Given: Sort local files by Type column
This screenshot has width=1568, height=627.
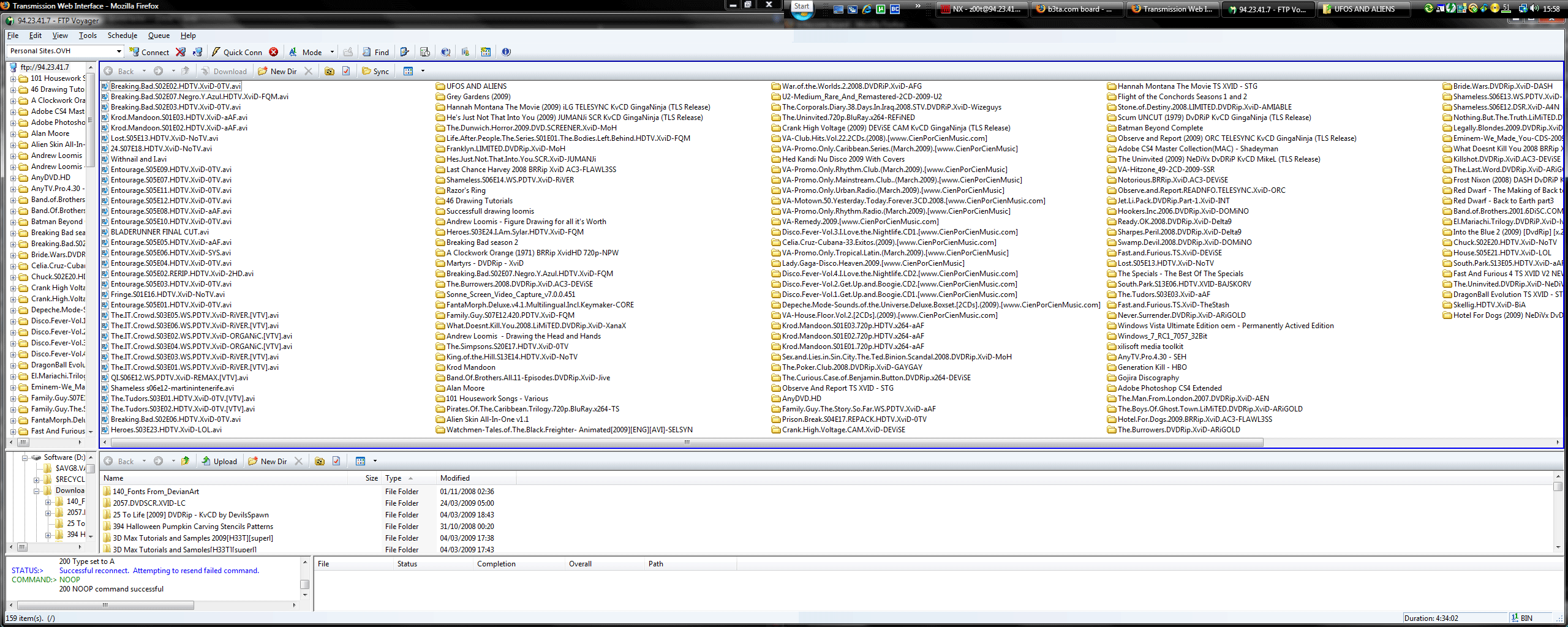Looking at the screenshot, I should pyautogui.click(x=407, y=478).
